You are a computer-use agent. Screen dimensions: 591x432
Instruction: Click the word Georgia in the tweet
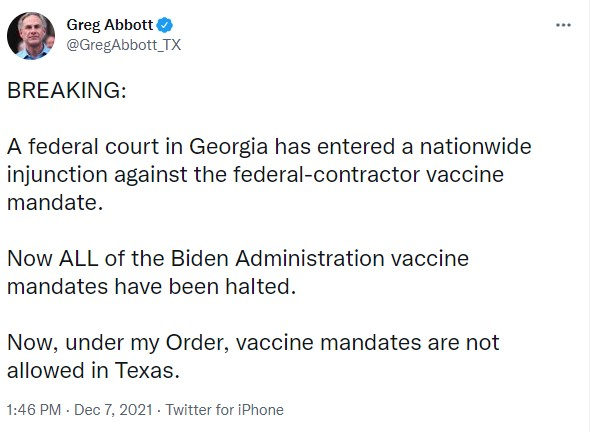[228, 147]
